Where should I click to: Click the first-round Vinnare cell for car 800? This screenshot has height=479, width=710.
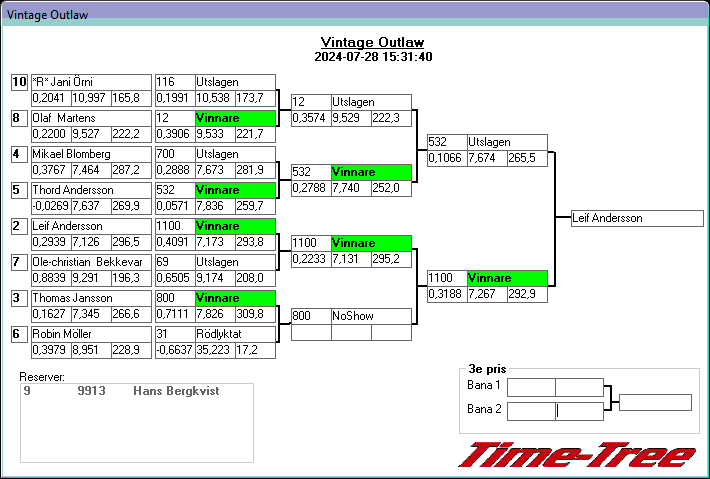tap(235, 298)
